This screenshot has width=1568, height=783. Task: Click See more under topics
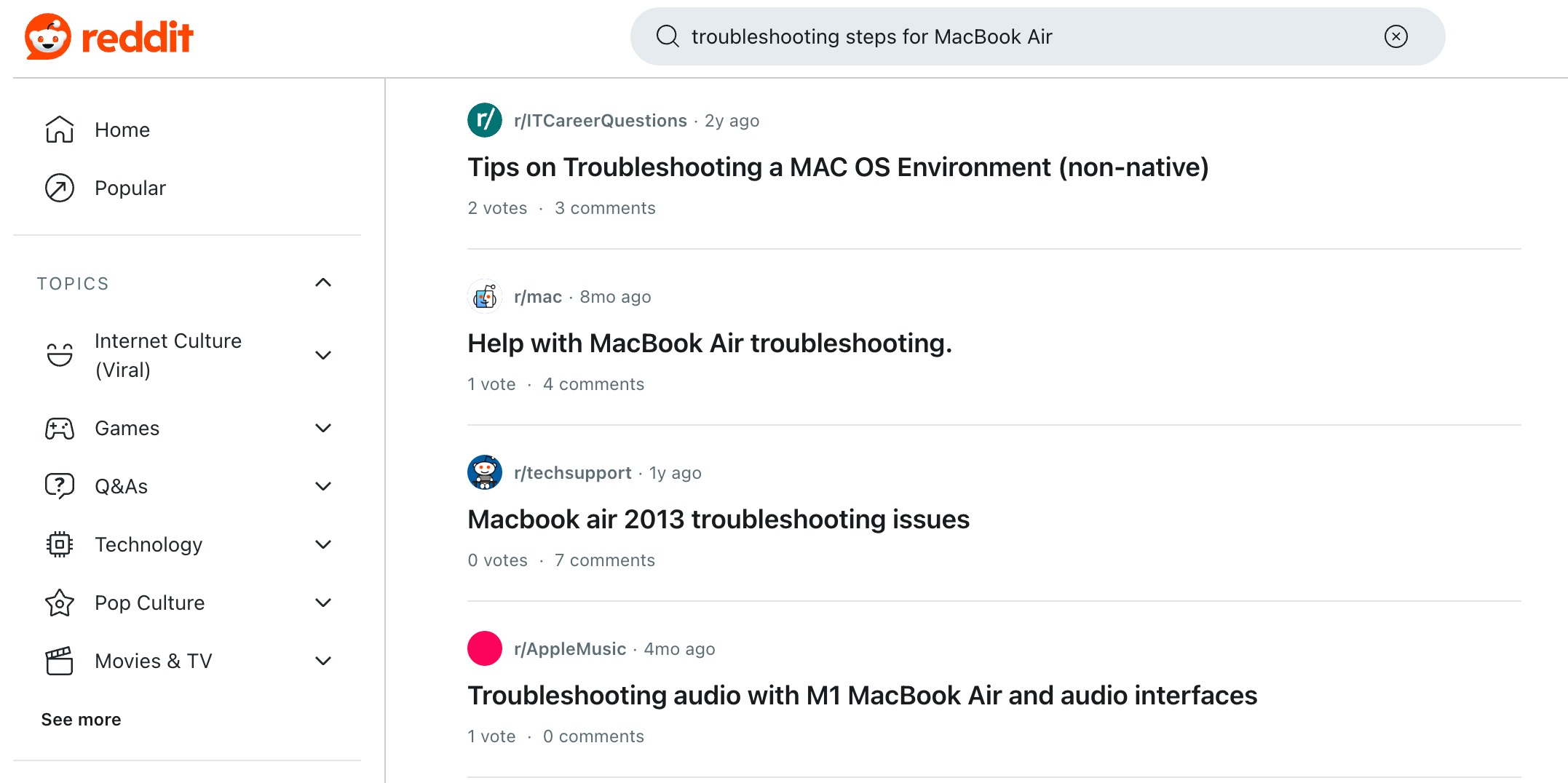point(81,720)
